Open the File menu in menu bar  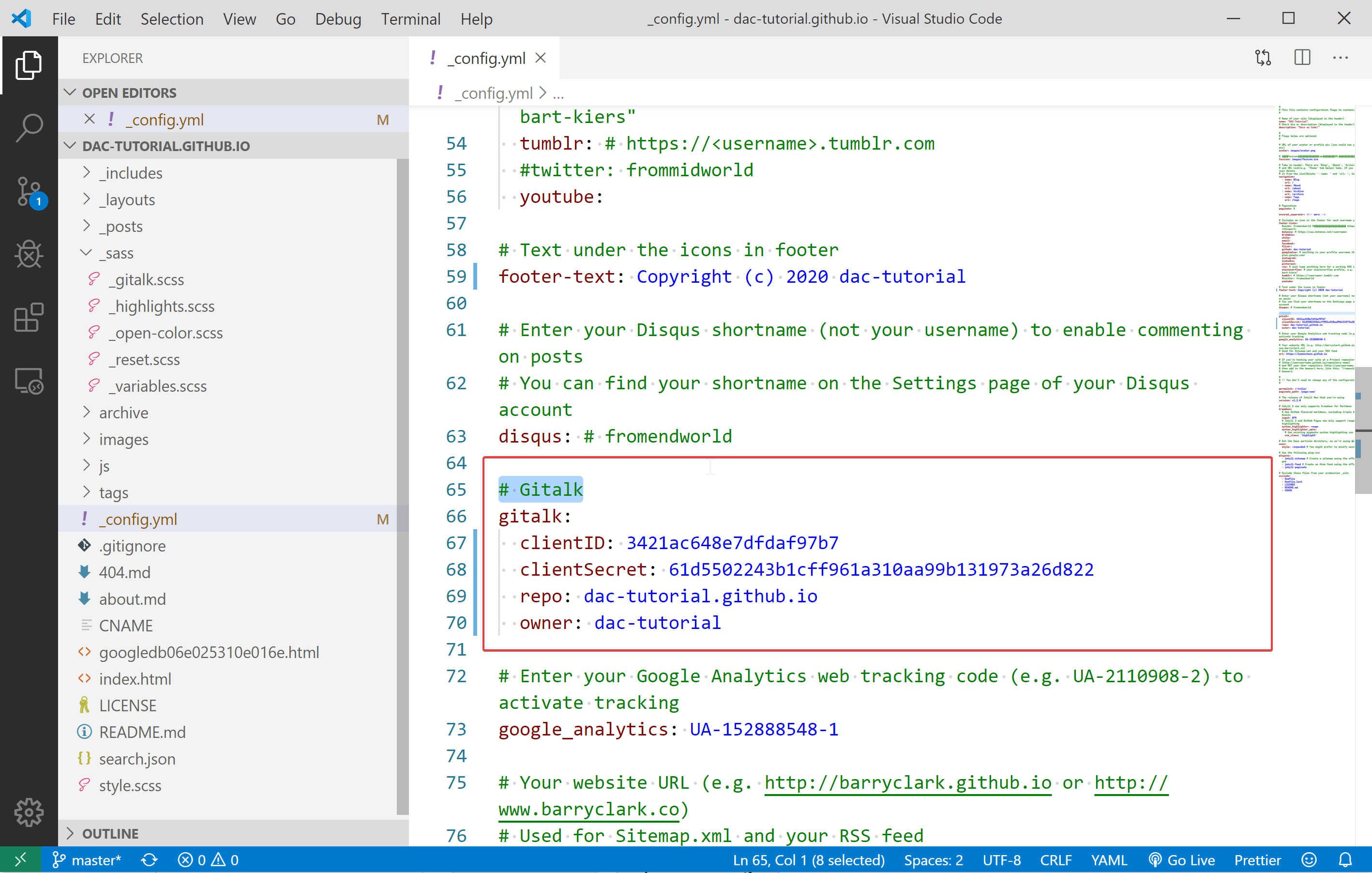click(x=62, y=19)
